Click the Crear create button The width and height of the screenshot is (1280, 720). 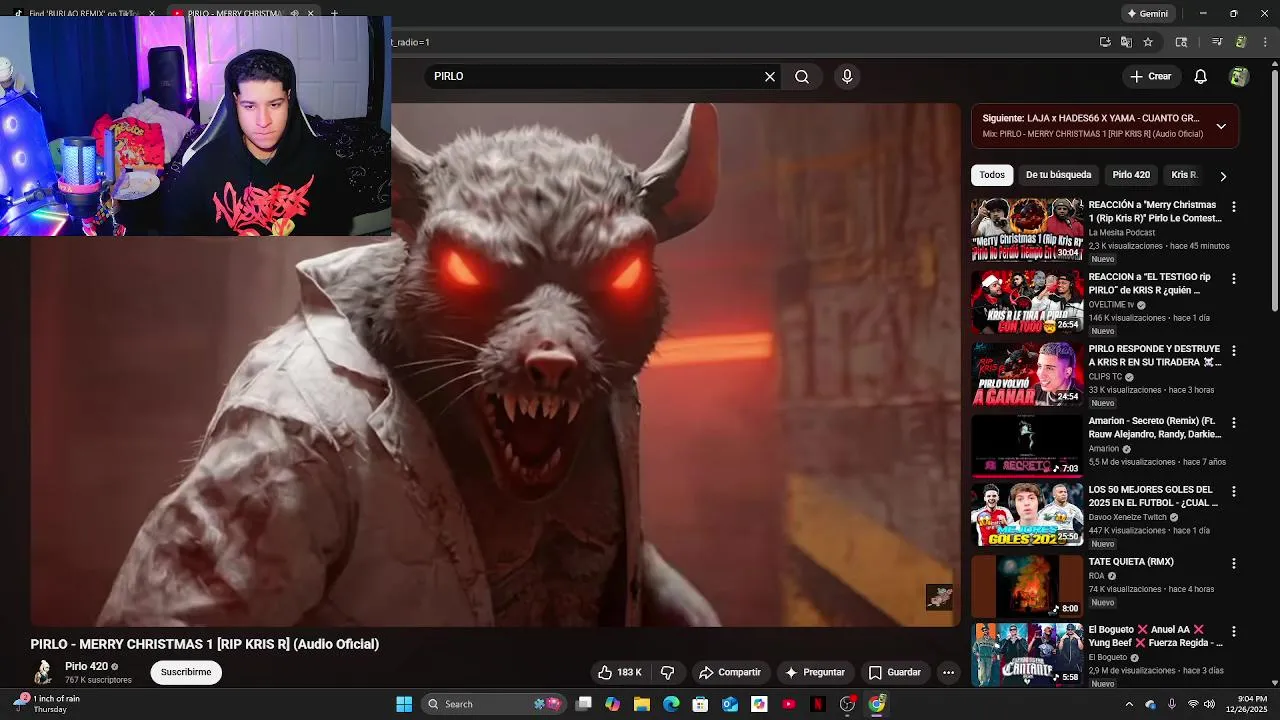pyautogui.click(x=1150, y=76)
